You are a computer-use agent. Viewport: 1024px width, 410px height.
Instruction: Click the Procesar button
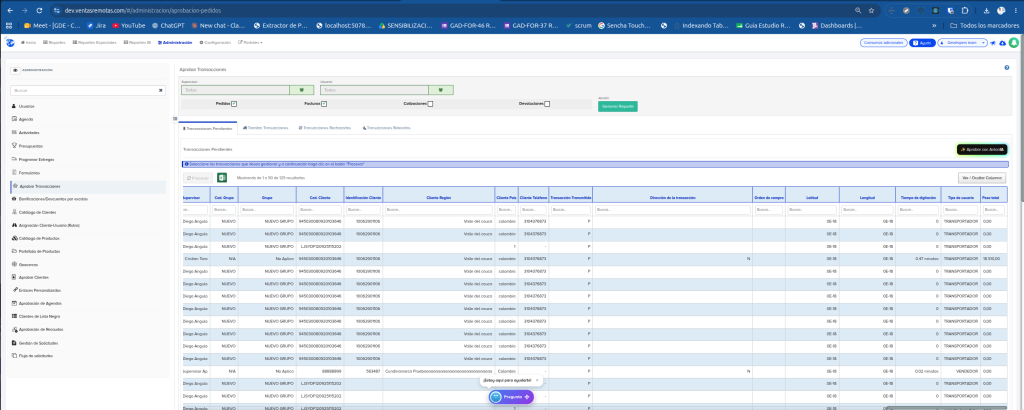198,178
